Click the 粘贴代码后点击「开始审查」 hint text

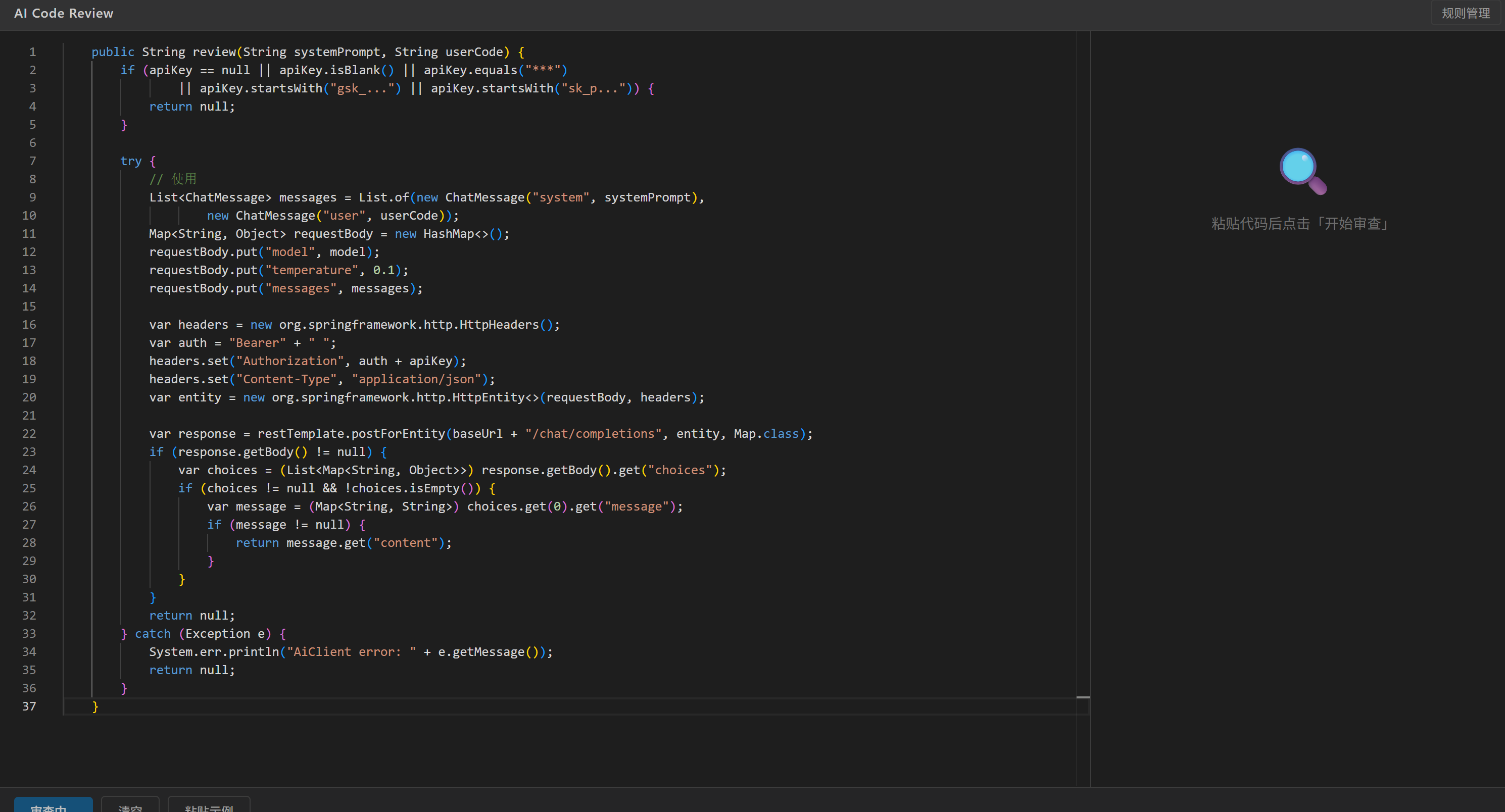1300,224
